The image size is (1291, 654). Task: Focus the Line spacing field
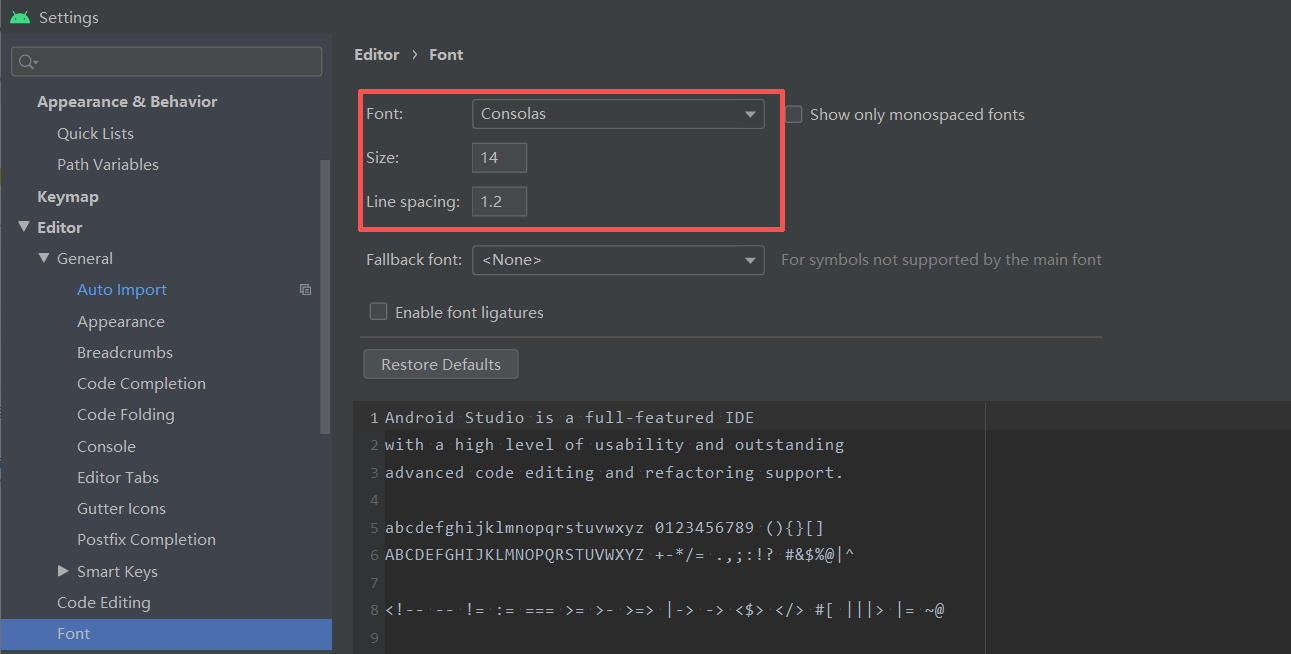pyautogui.click(x=499, y=202)
